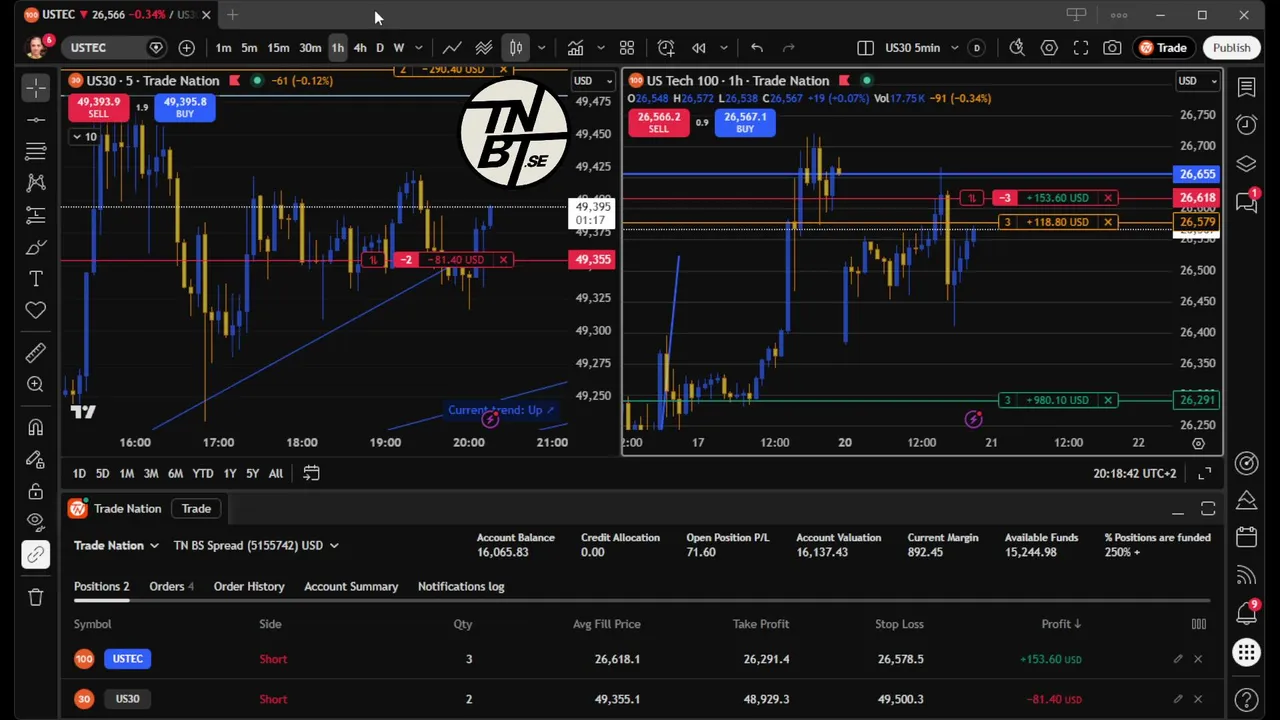Viewport: 1280px width, 720px height.
Task: Expand the replay options dropdown arrow
Action: (724, 48)
